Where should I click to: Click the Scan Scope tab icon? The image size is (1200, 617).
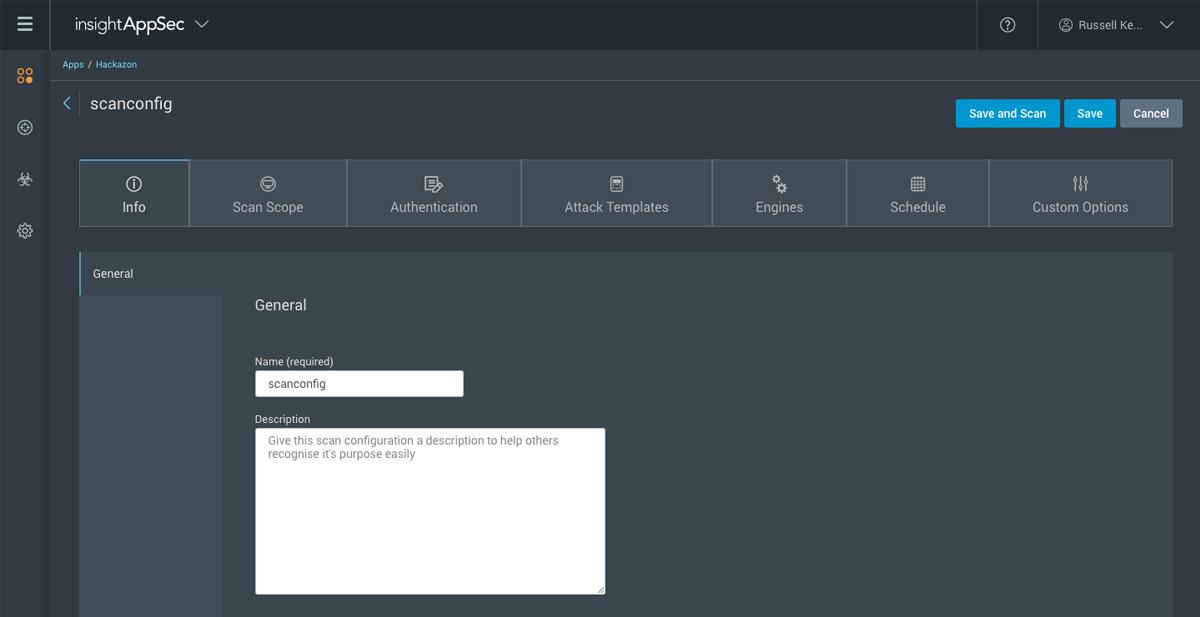tap(268, 184)
